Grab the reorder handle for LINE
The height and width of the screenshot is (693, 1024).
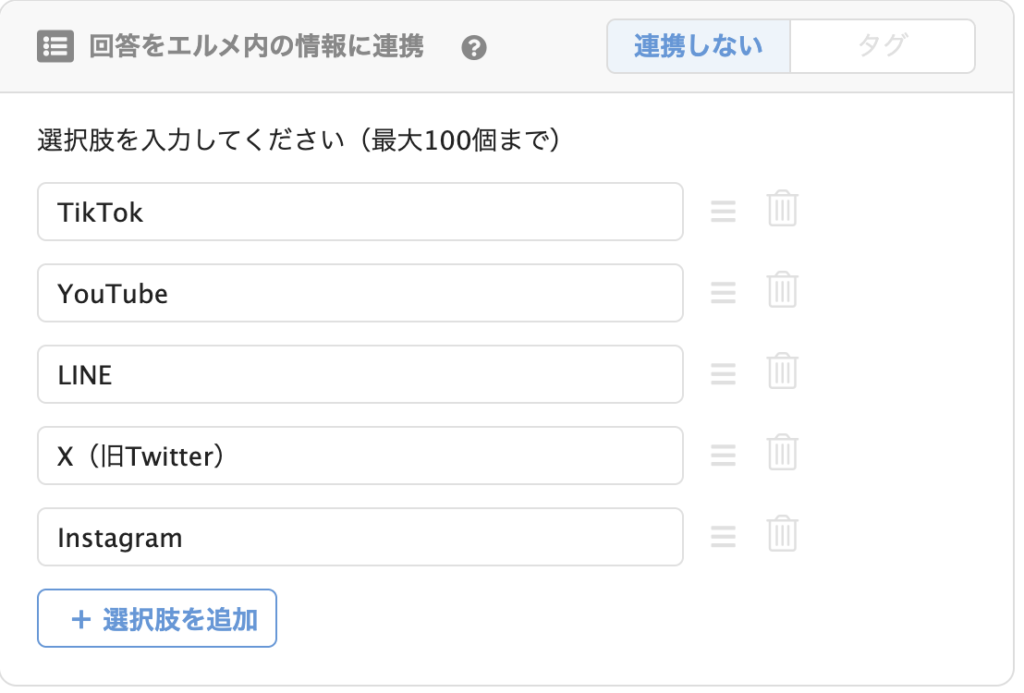click(723, 374)
